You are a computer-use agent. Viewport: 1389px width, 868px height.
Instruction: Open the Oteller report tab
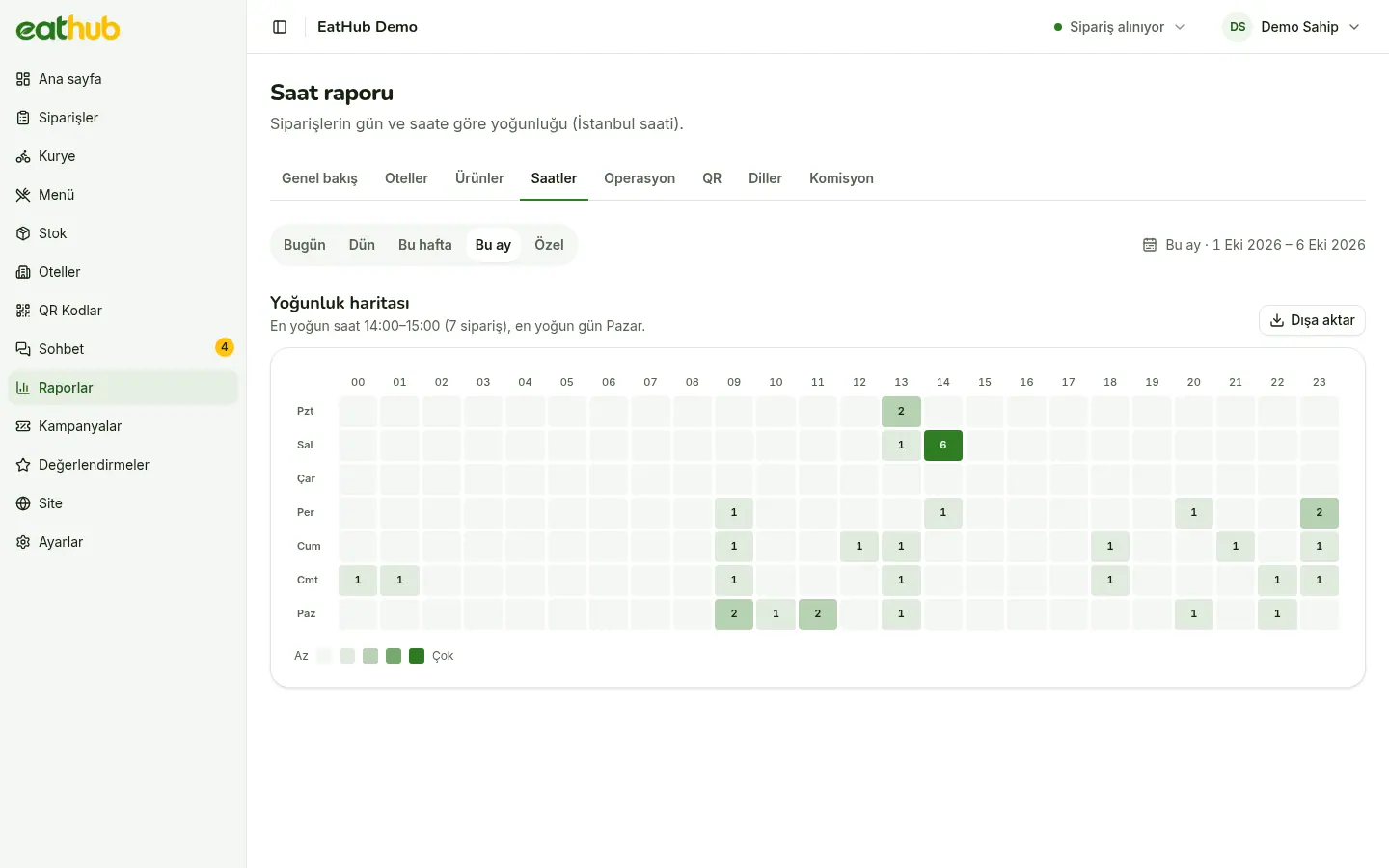406,178
